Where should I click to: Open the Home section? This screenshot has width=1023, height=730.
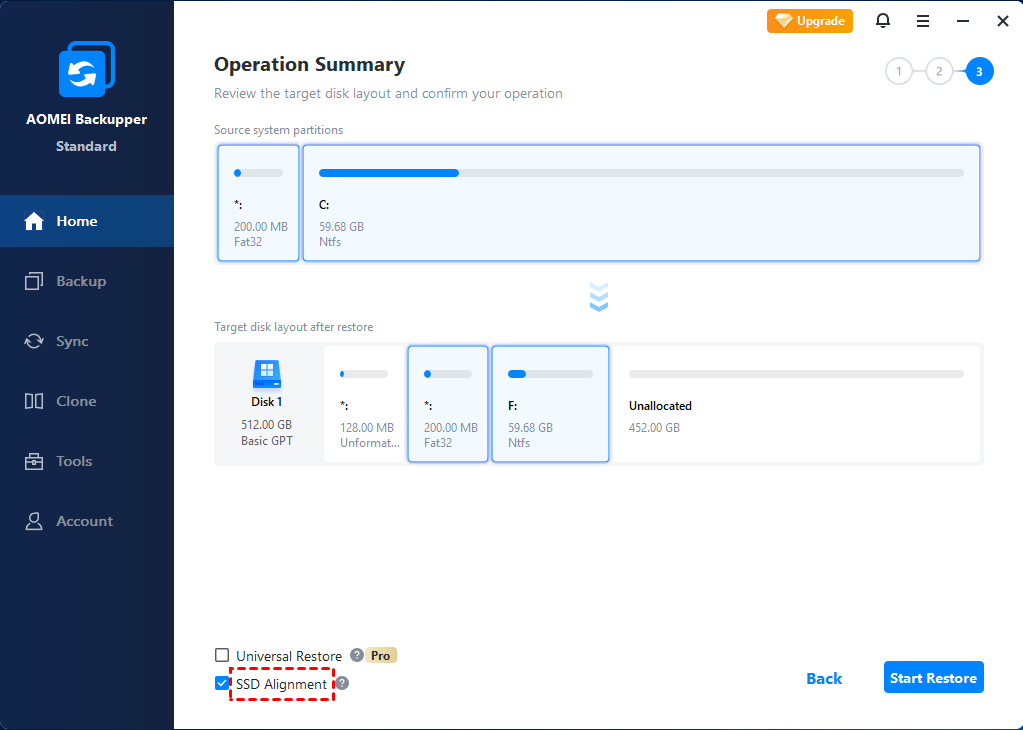coord(87,221)
